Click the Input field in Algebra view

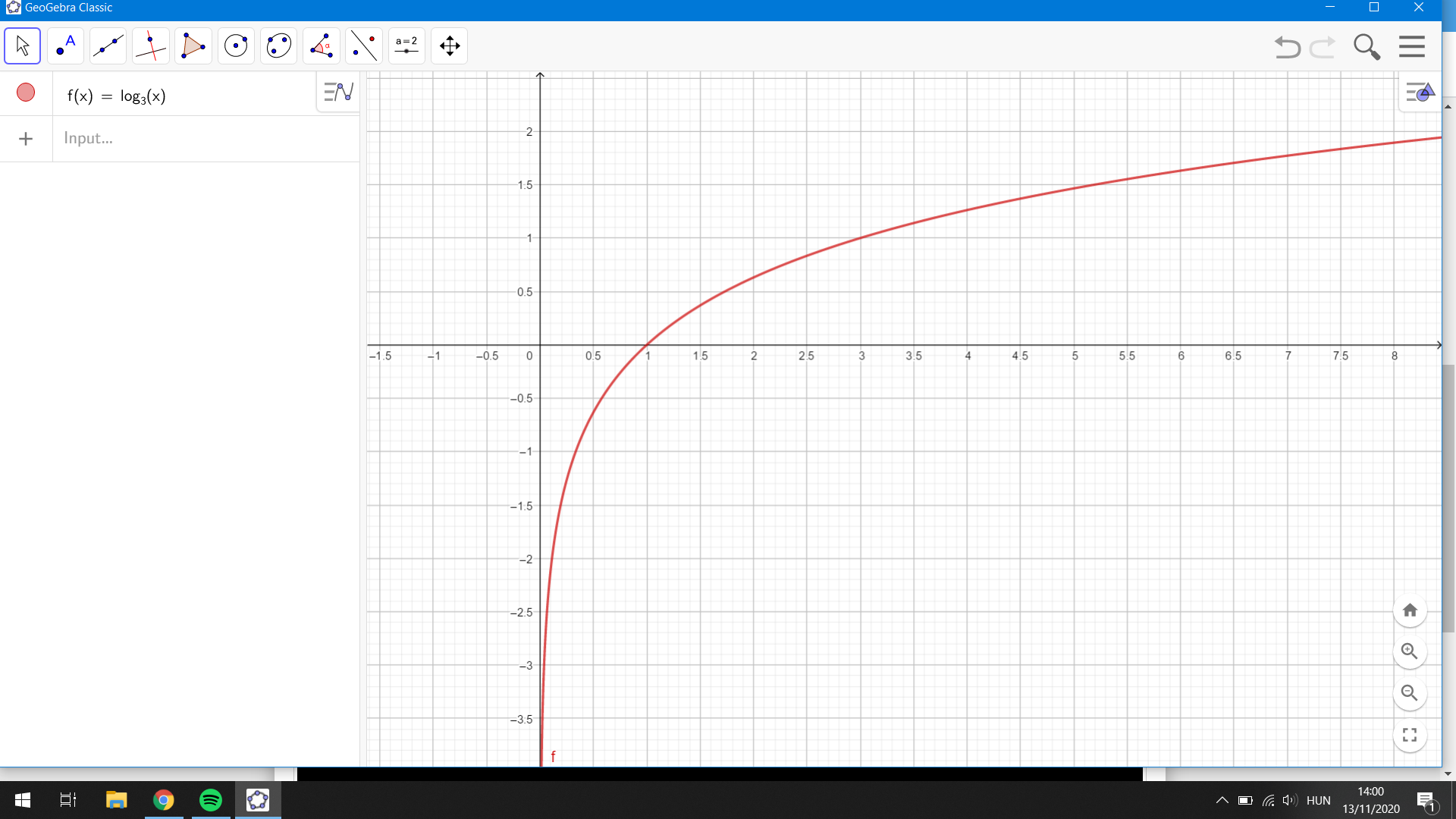pos(205,138)
